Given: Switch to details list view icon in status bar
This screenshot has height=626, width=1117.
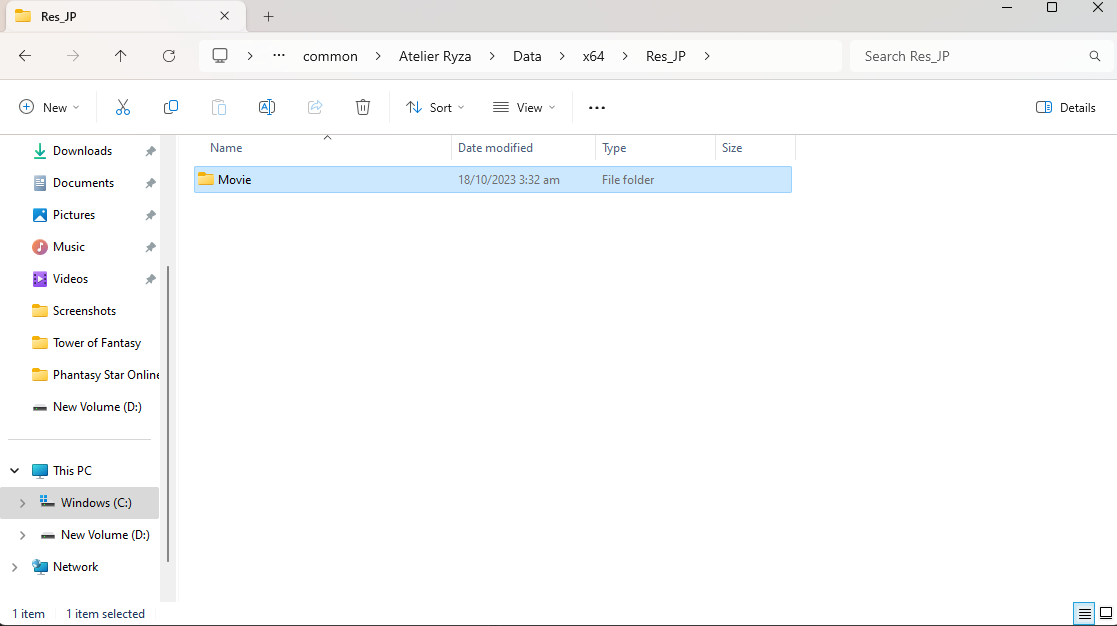Looking at the screenshot, I should [x=1084, y=613].
